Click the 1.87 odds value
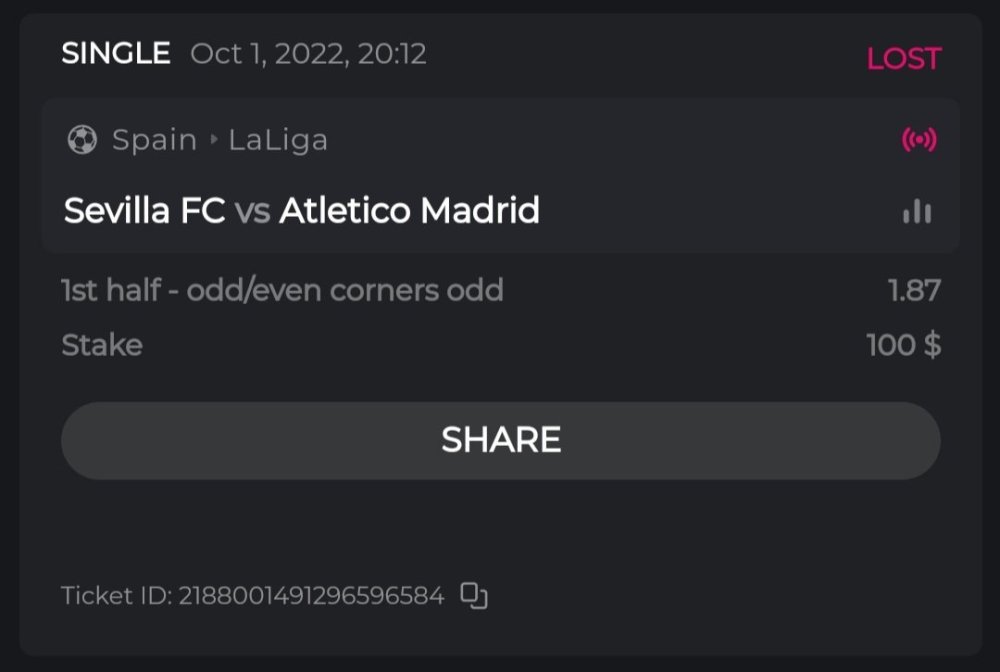This screenshot has height=672, width=1000. tap(914, 291)
